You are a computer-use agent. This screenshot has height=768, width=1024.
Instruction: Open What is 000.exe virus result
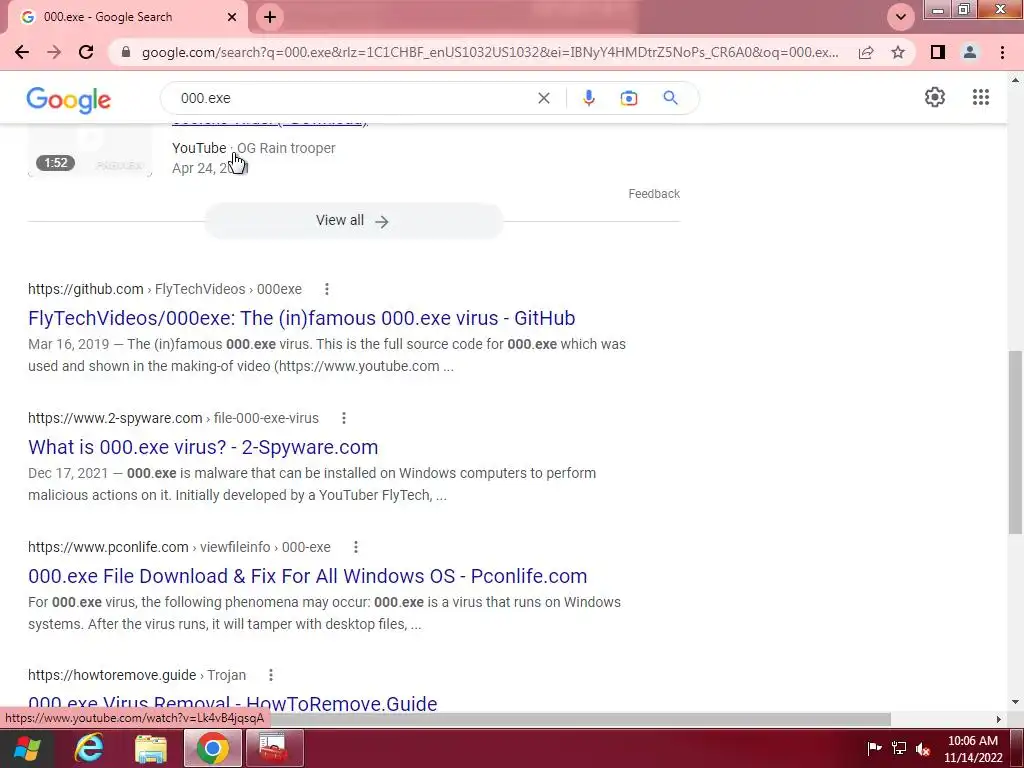(x=203, y=447)
